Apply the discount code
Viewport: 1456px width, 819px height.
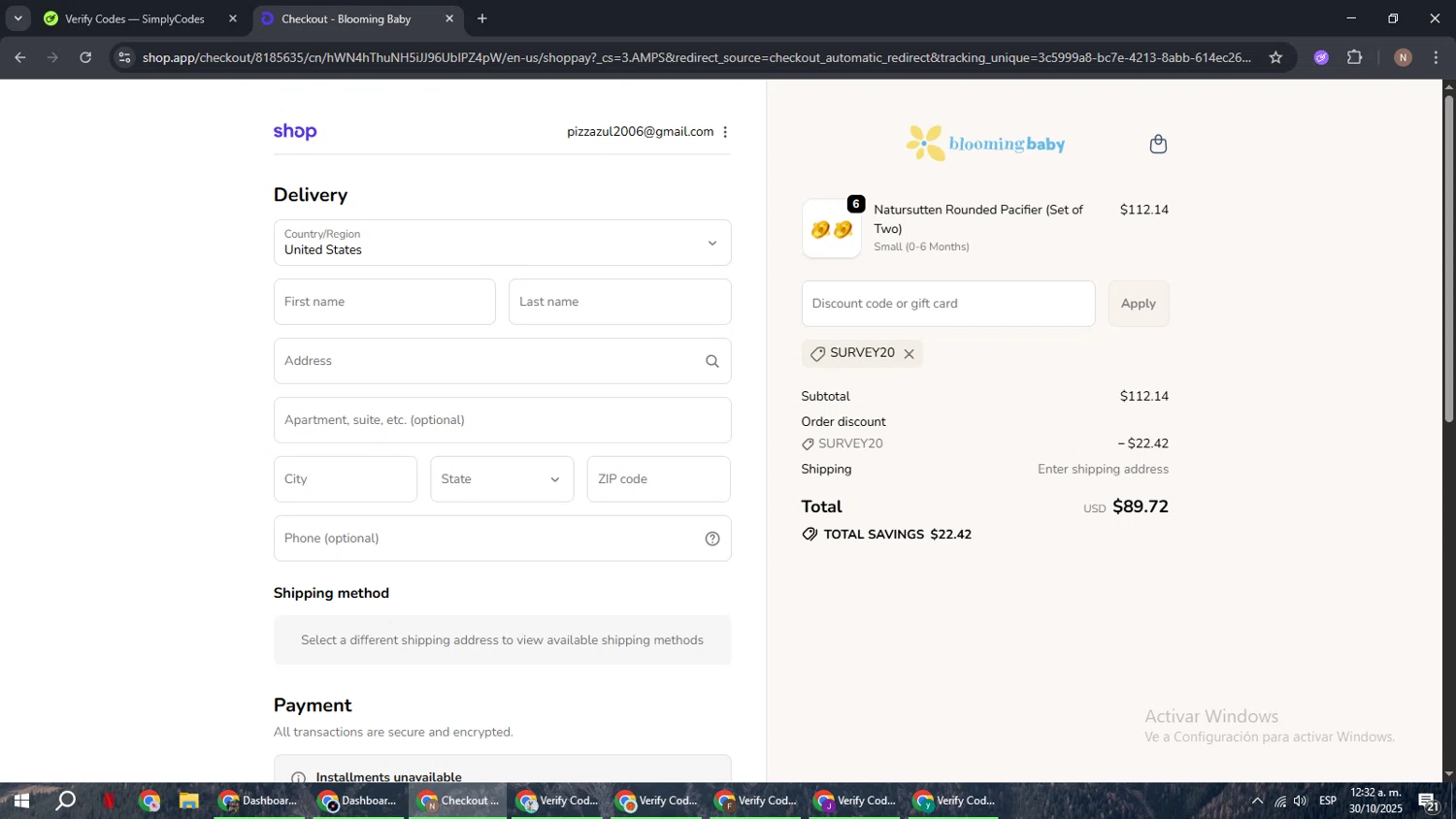(1139, 304)
